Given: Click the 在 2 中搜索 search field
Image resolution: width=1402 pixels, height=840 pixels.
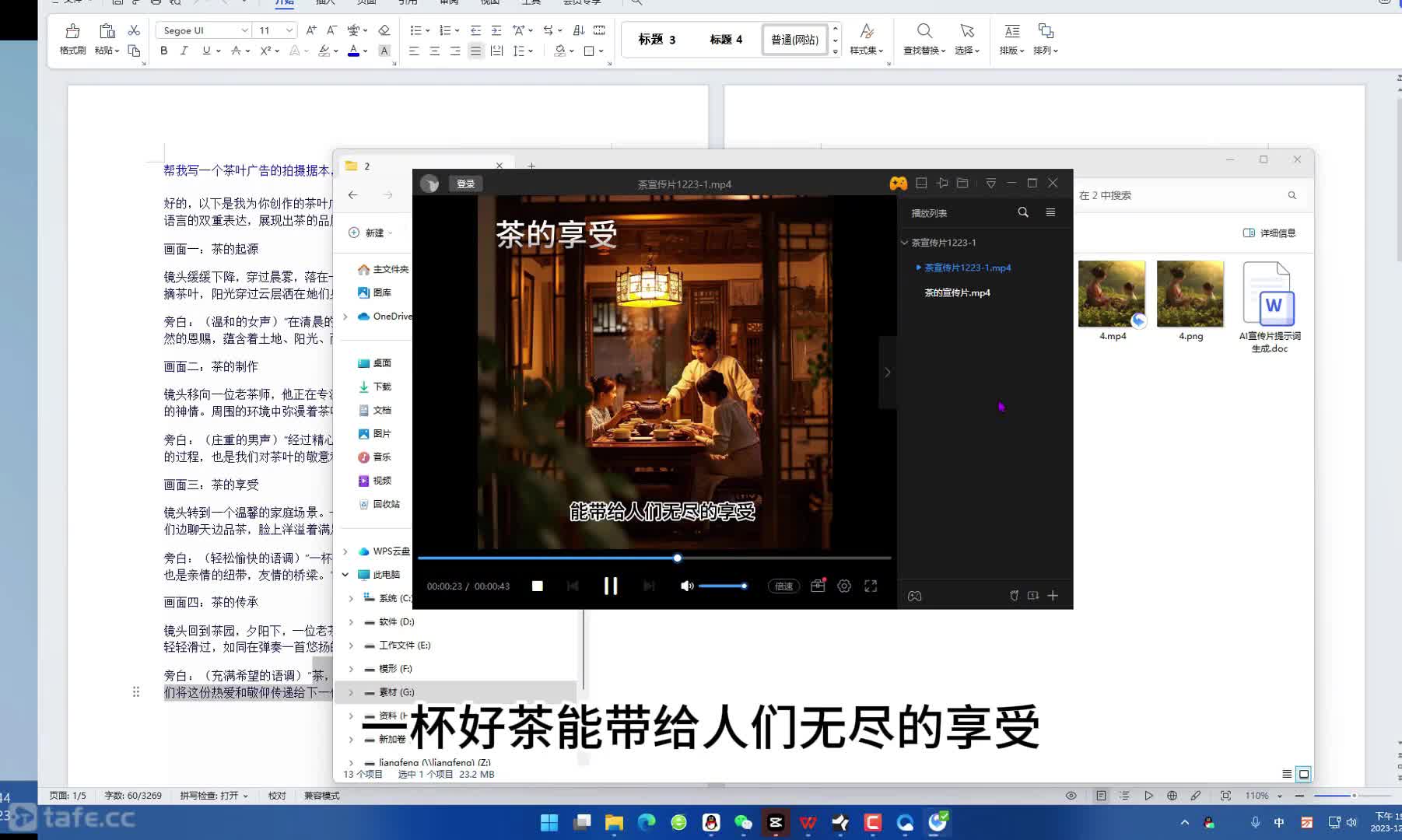Looking at the screenshot, I should click(1187, 195).
